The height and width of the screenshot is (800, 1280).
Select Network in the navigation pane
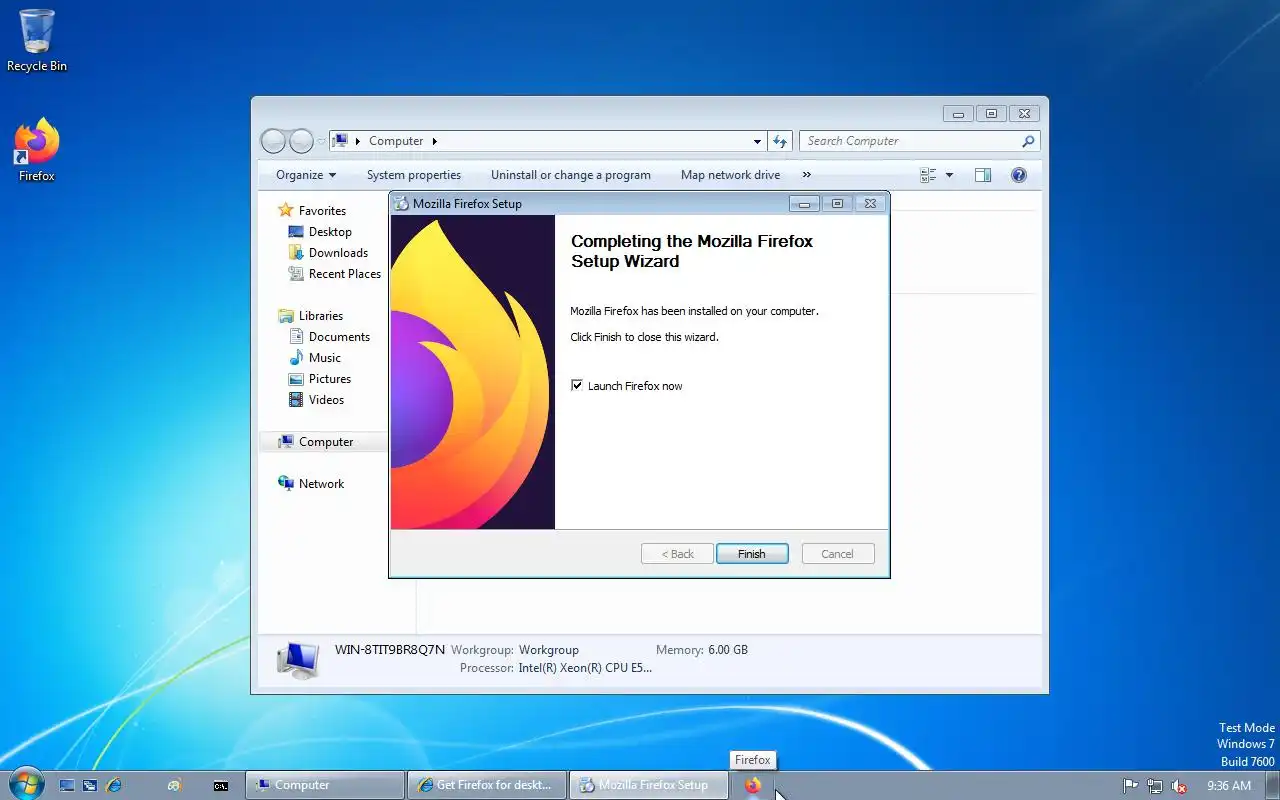point(321,484)
